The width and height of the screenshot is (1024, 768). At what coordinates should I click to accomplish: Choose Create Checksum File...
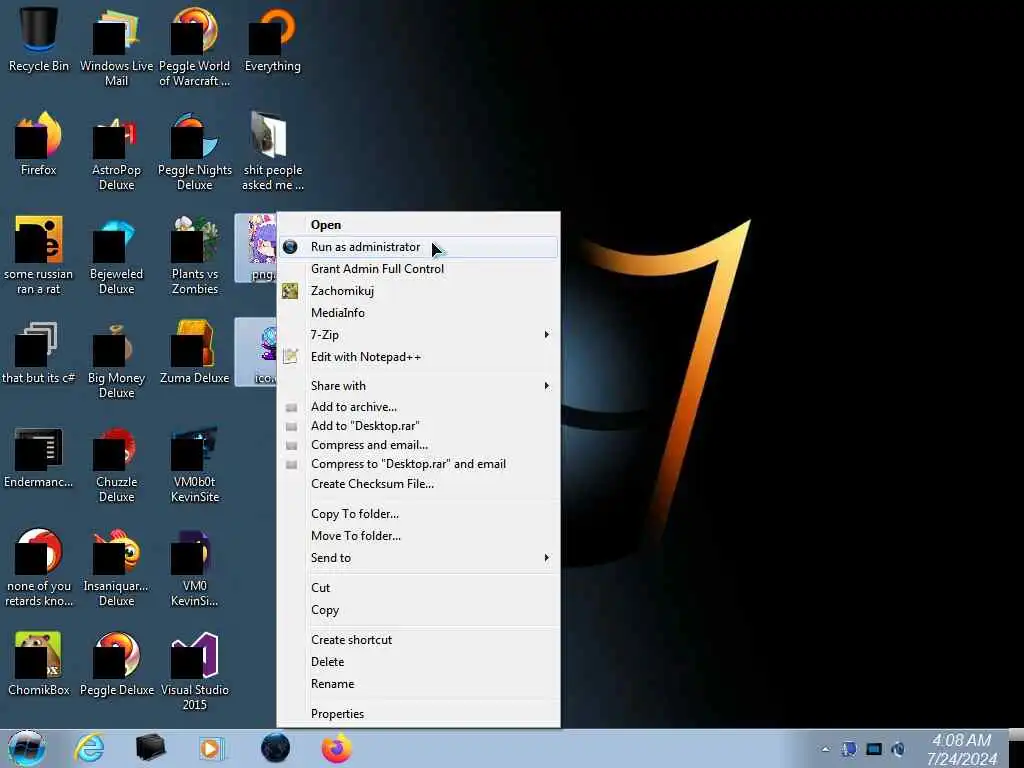point(418,484)
